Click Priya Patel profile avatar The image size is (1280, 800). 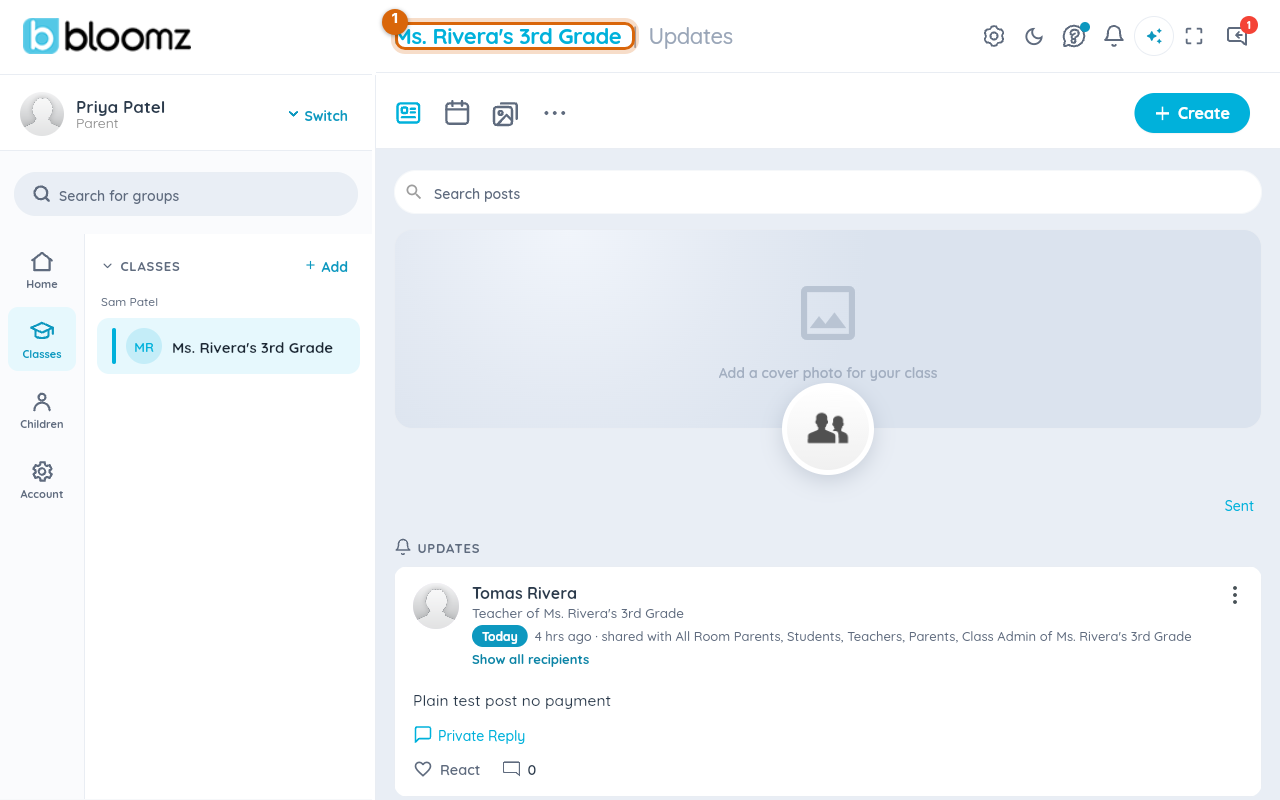[x=42, y=114]
